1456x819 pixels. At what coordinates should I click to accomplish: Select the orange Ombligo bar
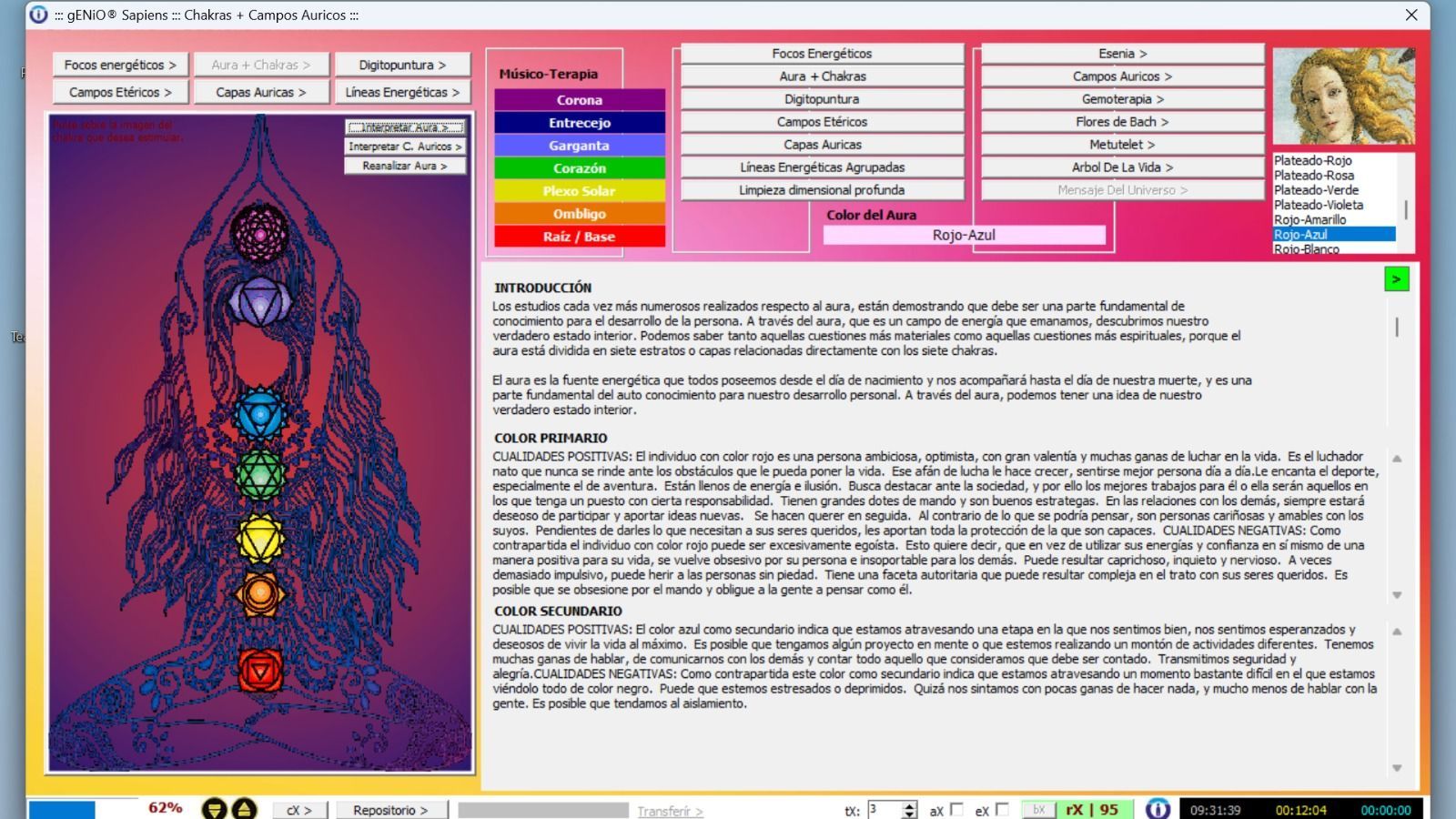(x=580, y=214)
